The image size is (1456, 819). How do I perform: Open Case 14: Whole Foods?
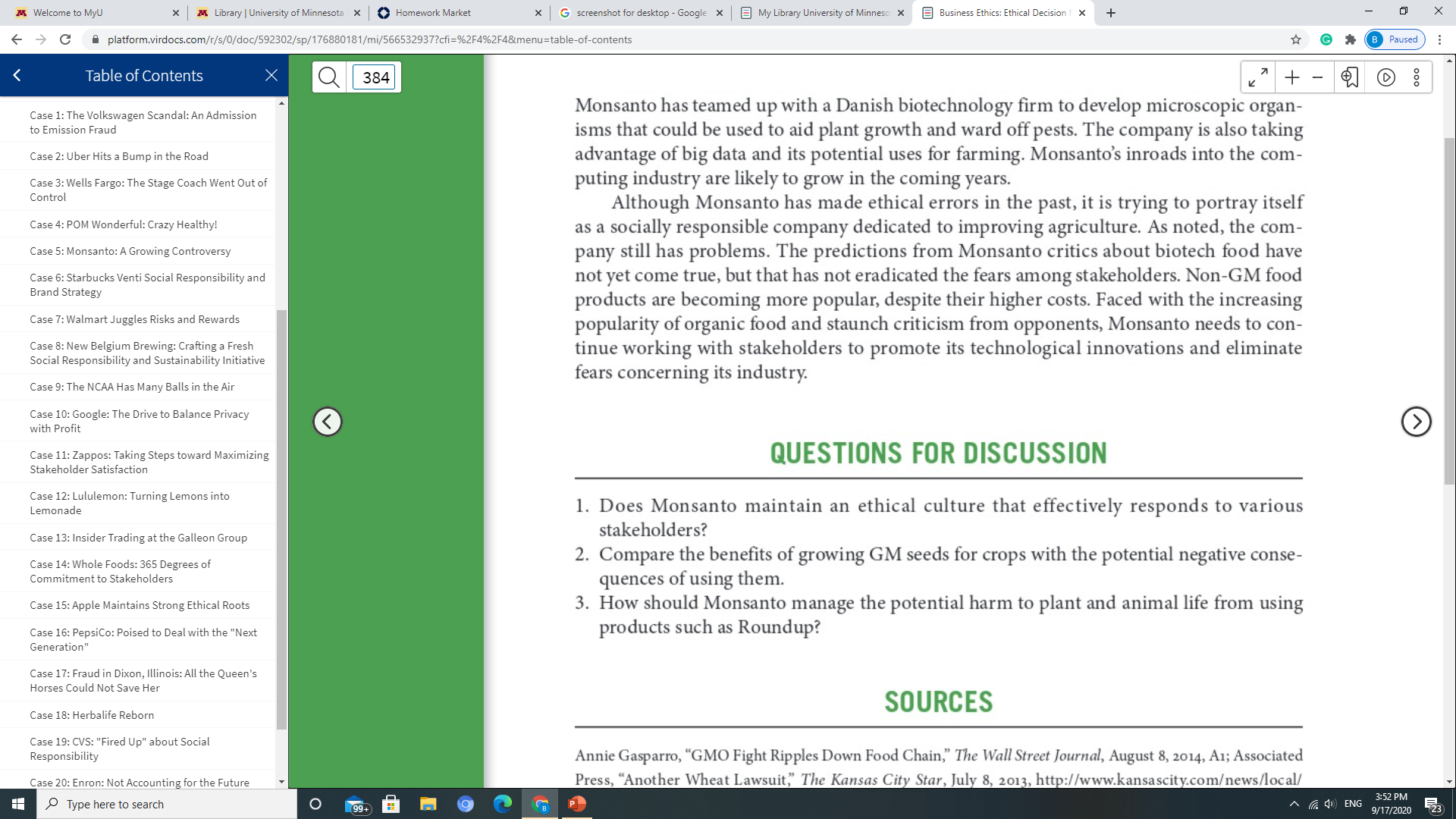121,571
